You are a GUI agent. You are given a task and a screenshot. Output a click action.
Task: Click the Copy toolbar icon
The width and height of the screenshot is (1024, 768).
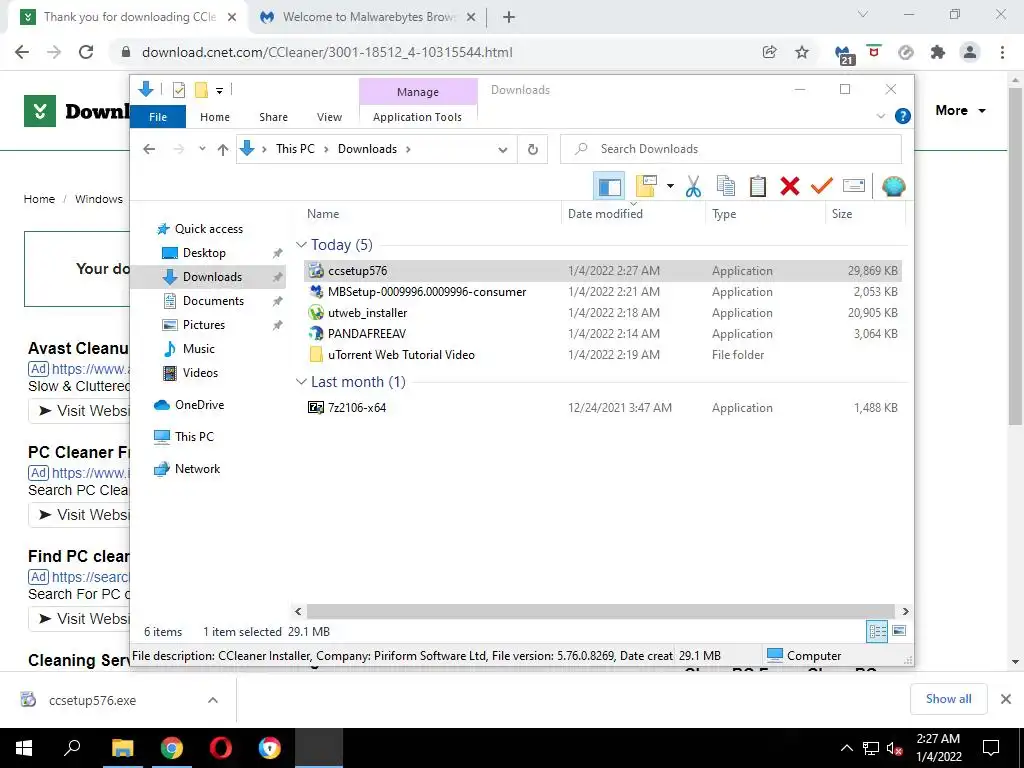(725, 187)
